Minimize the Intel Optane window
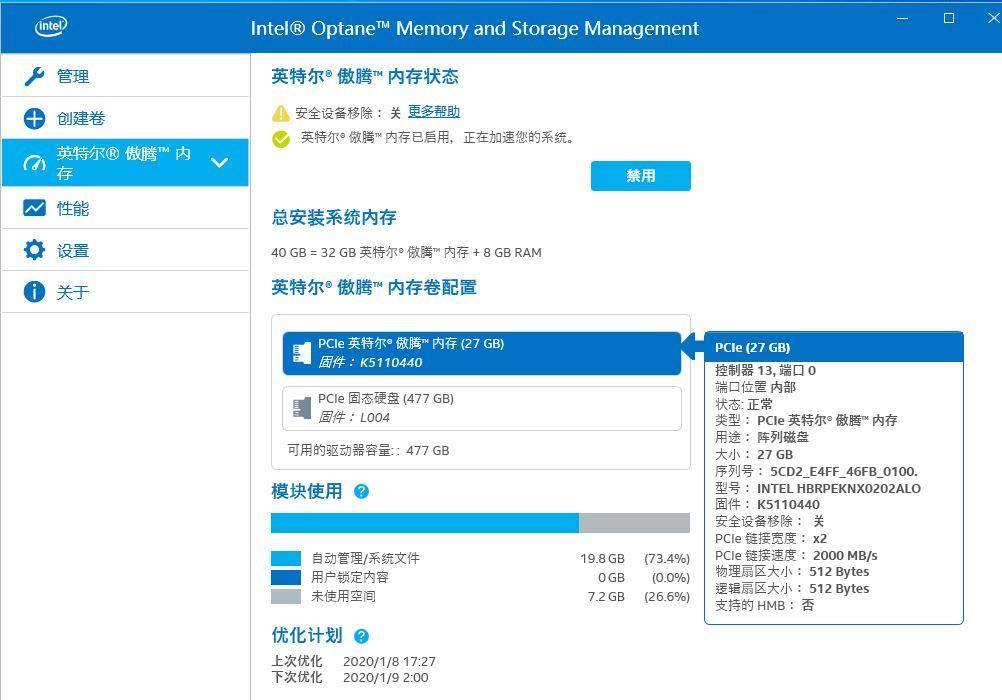 (x=902, y=19)
